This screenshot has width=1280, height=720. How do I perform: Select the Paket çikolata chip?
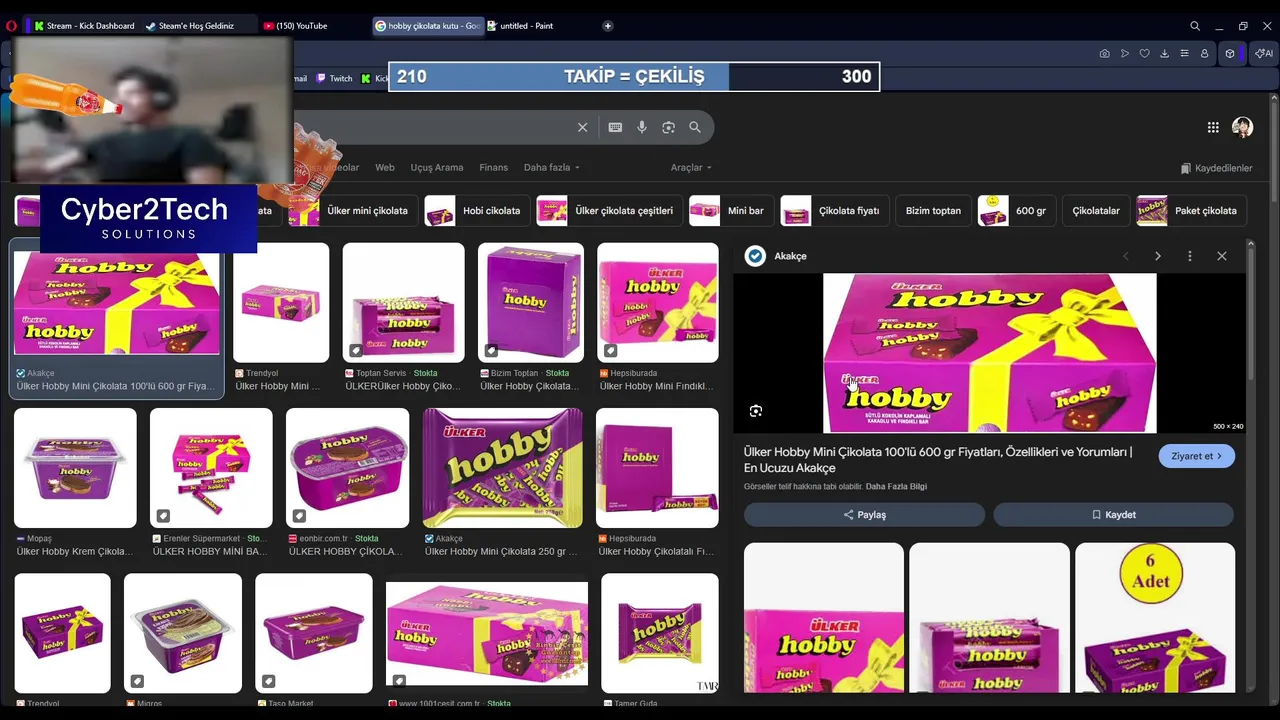click(1191, 211)
